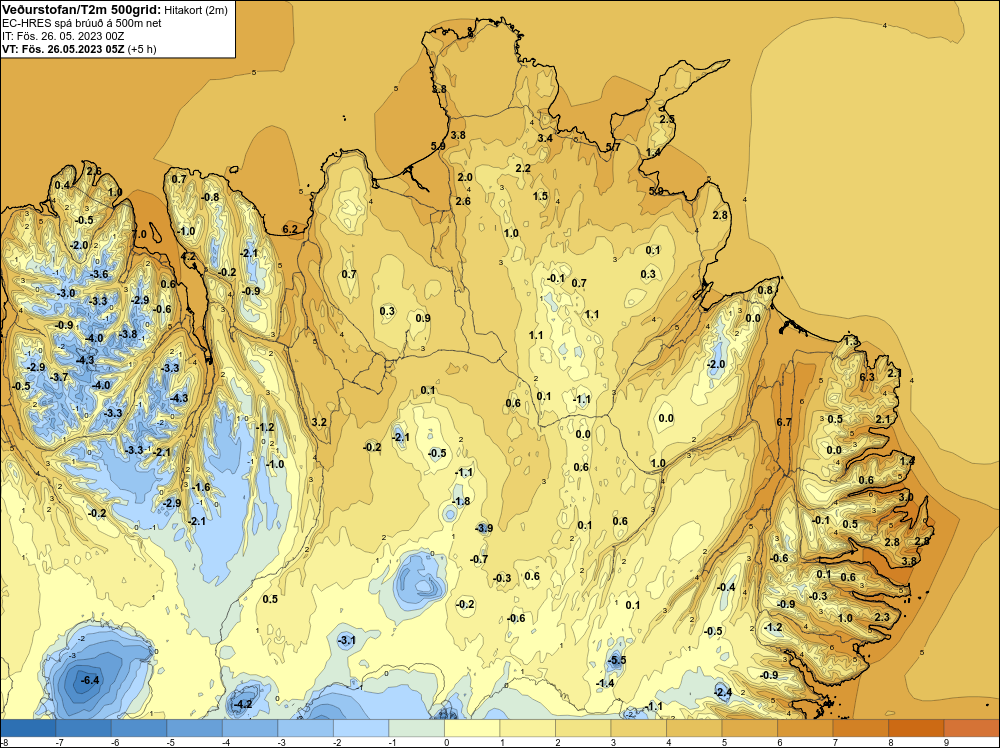
Task: Click the 5.7 temperature label
Action: [613, 147]
